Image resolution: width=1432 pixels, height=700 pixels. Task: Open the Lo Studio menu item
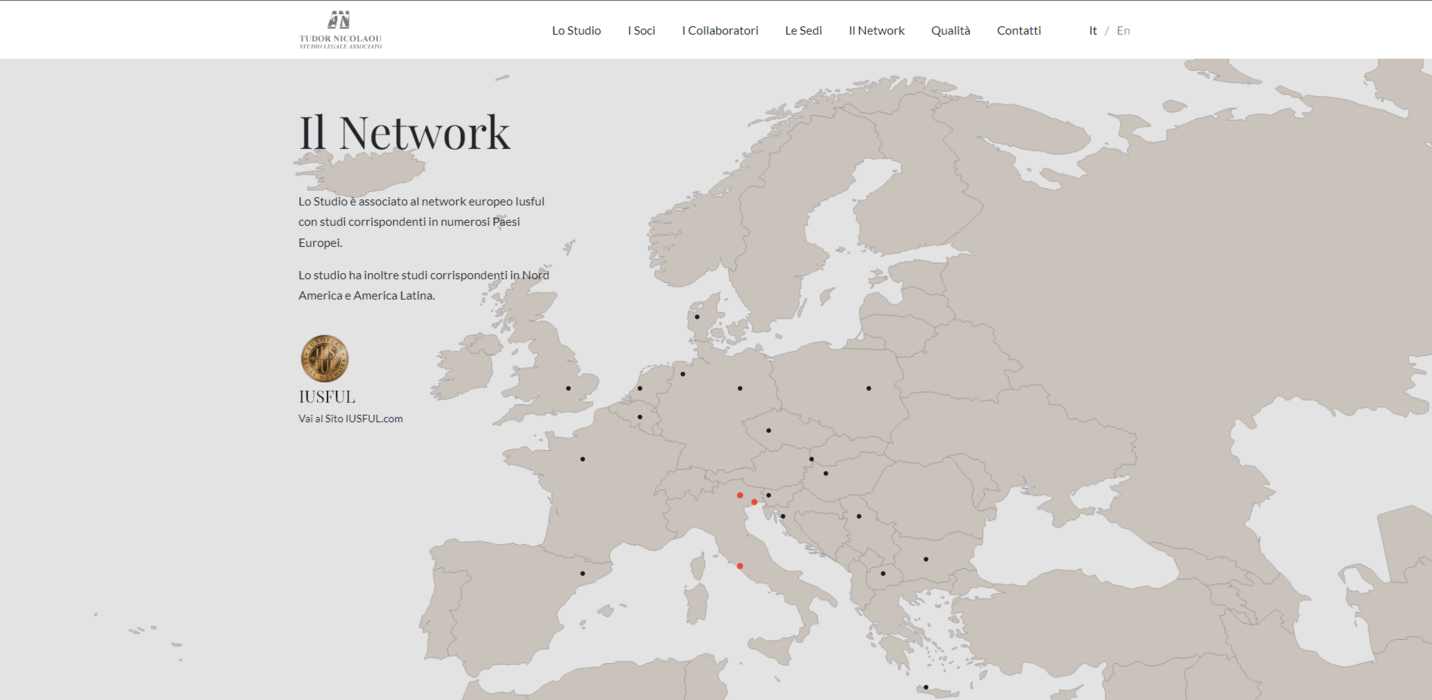[576, 31]
